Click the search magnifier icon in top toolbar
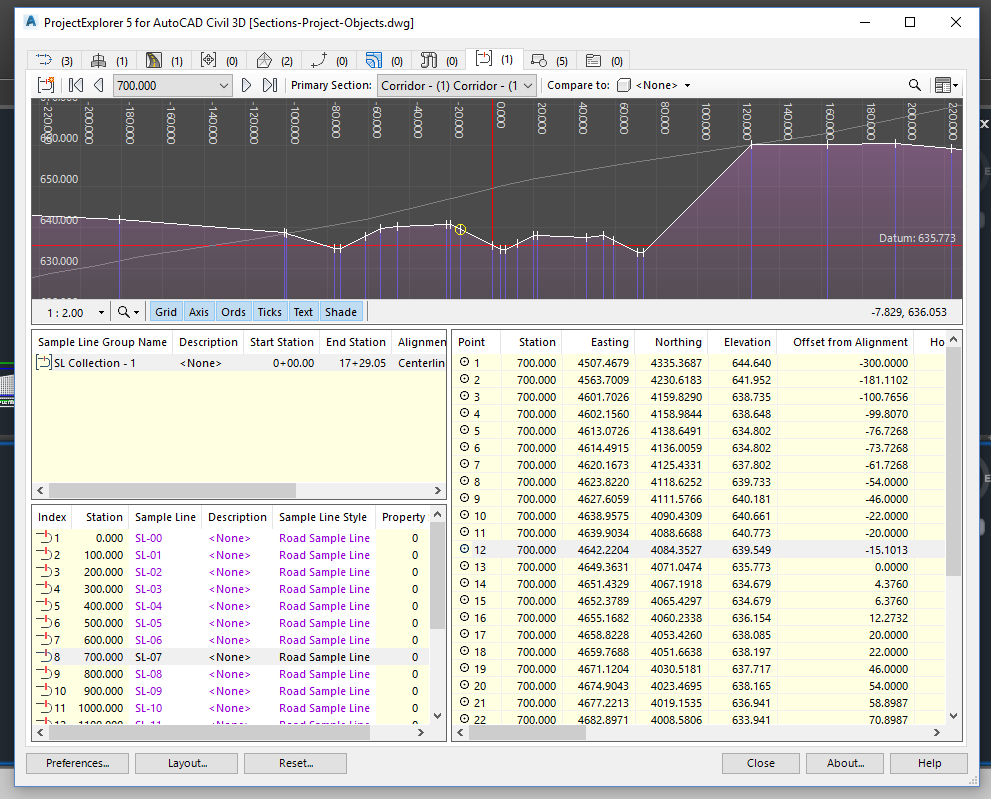Screen dimensions: 991x799 pyautogui.click(x=914, y=85)
